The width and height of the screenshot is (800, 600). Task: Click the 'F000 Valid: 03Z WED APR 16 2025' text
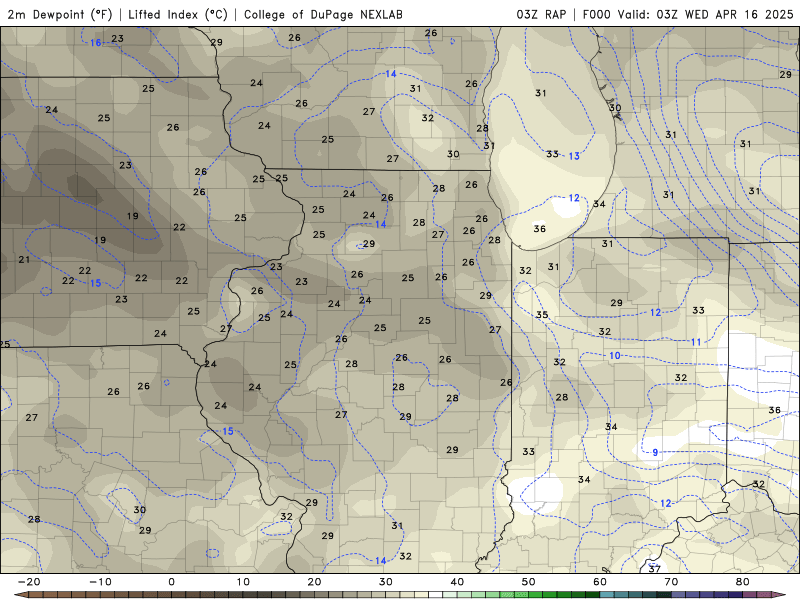point(688,14)
